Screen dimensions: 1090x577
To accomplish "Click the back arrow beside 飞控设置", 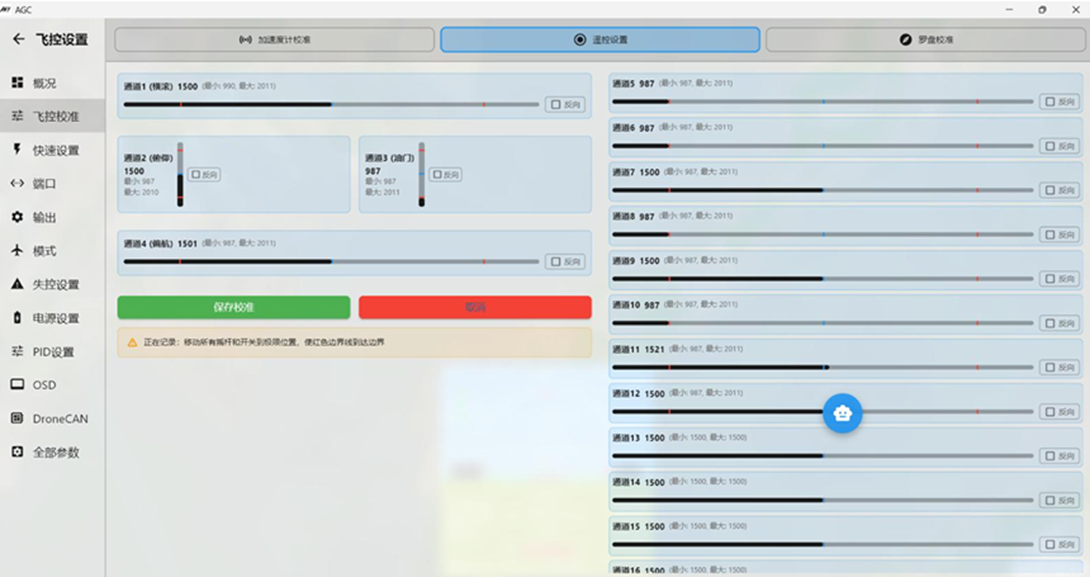I will coord(18,40).
